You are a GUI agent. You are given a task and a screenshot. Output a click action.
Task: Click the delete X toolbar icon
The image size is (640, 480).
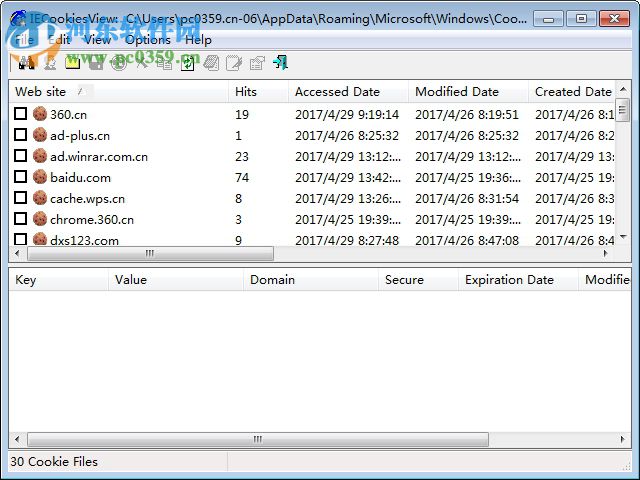coord(142,63)
